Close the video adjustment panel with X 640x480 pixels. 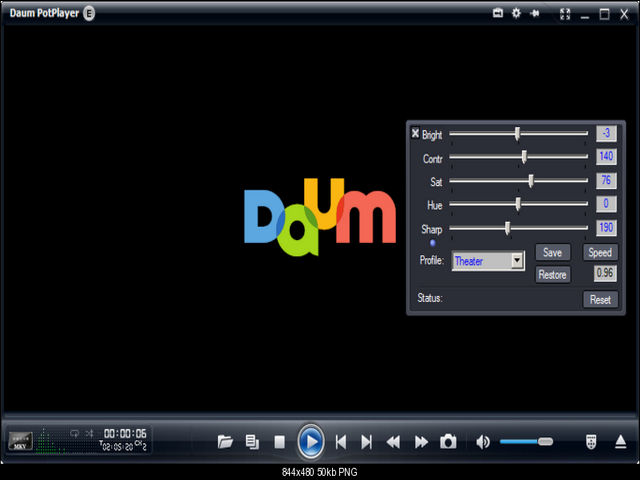416,133
